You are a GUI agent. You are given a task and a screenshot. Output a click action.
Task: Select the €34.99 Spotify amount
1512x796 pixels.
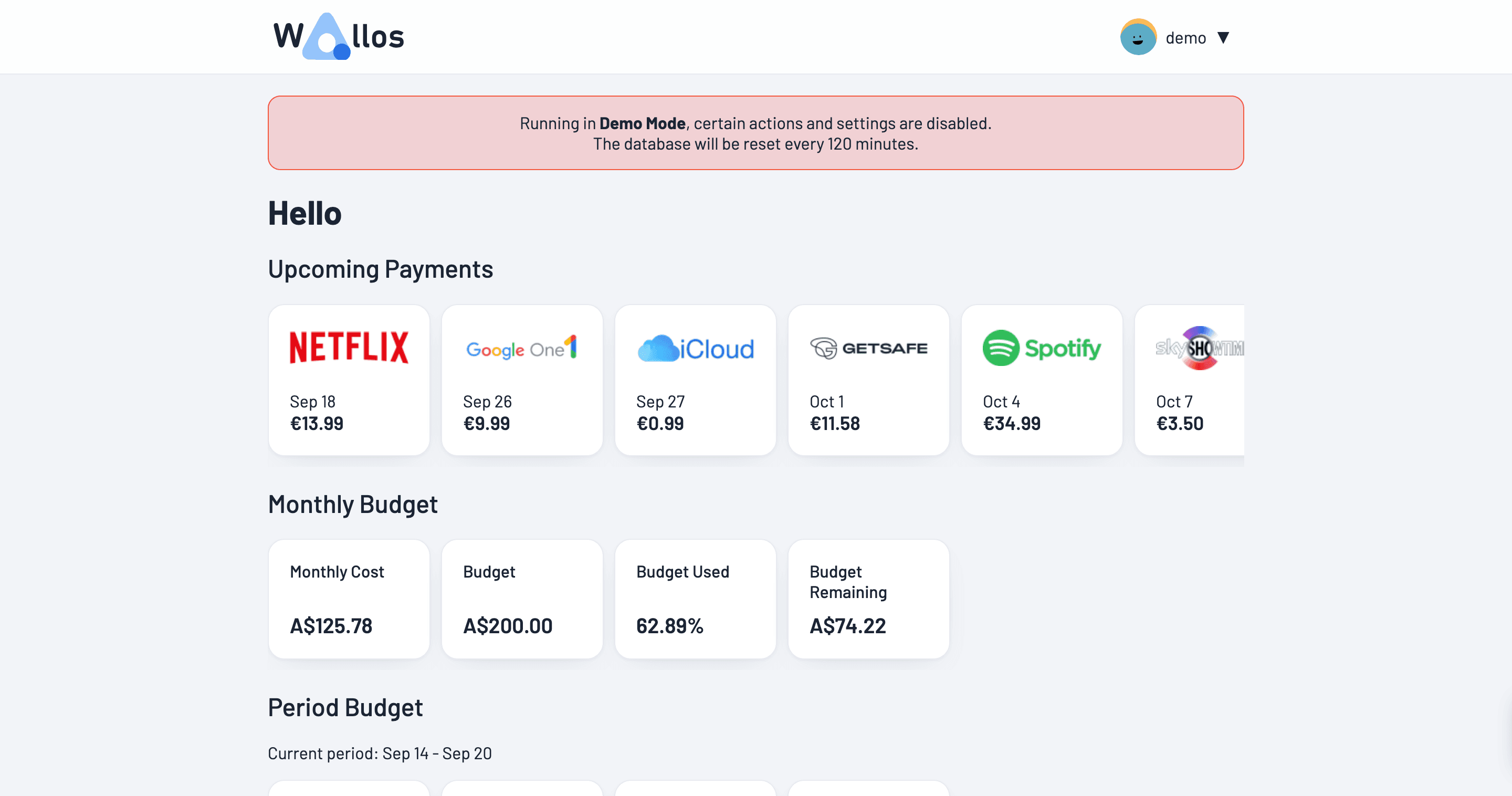1012,424
